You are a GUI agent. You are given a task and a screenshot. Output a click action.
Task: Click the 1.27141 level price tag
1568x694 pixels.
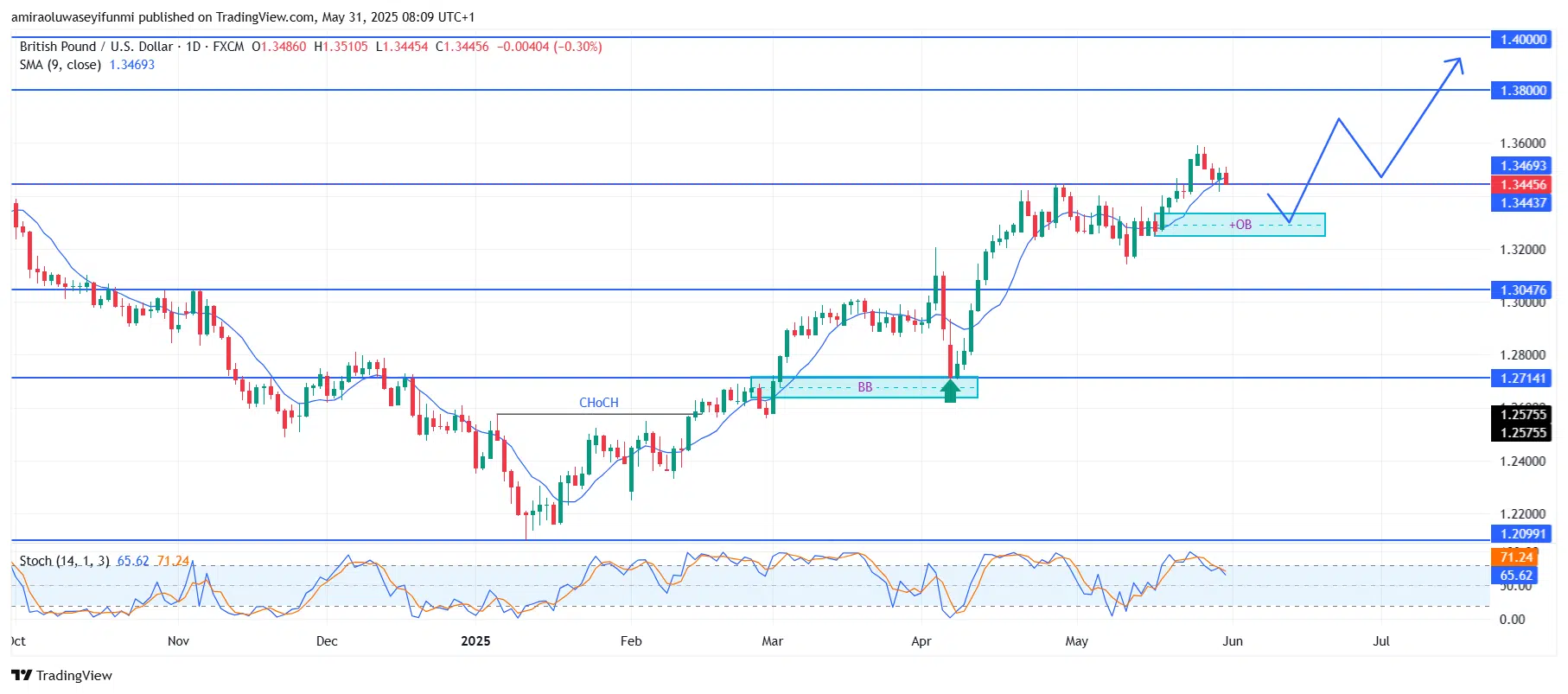[x=1523, y=379]
